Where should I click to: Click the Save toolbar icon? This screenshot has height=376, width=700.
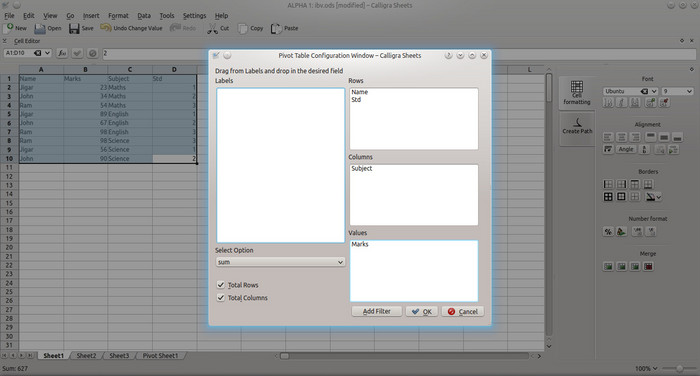74,29
